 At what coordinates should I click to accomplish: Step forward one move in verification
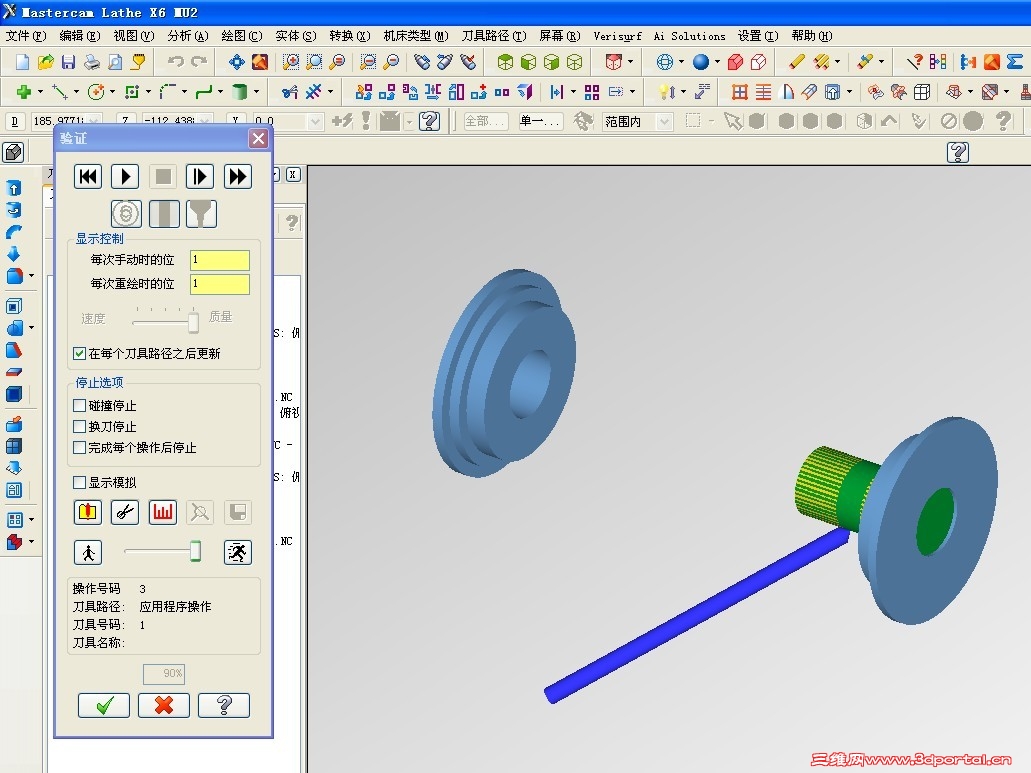[x=200, y=176]
